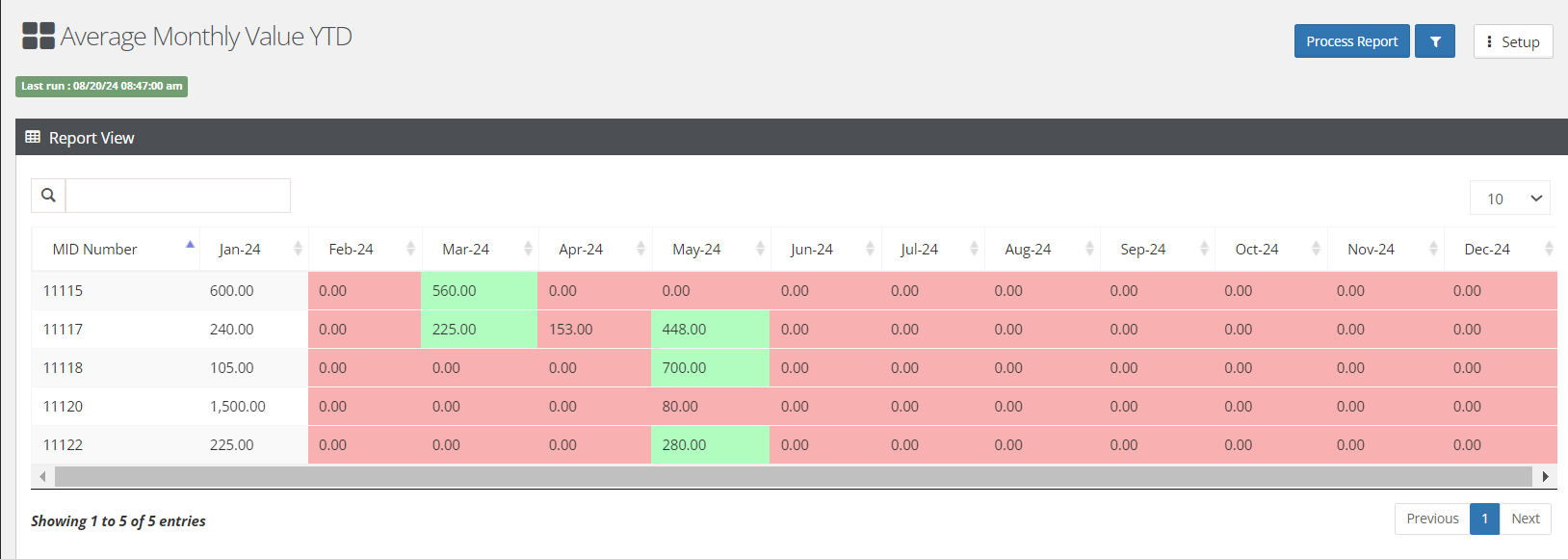Image resolution: width=1568 pixels, height=559 pixels.
Task: Select page 1 in pagination
Action: [1484, 519]
